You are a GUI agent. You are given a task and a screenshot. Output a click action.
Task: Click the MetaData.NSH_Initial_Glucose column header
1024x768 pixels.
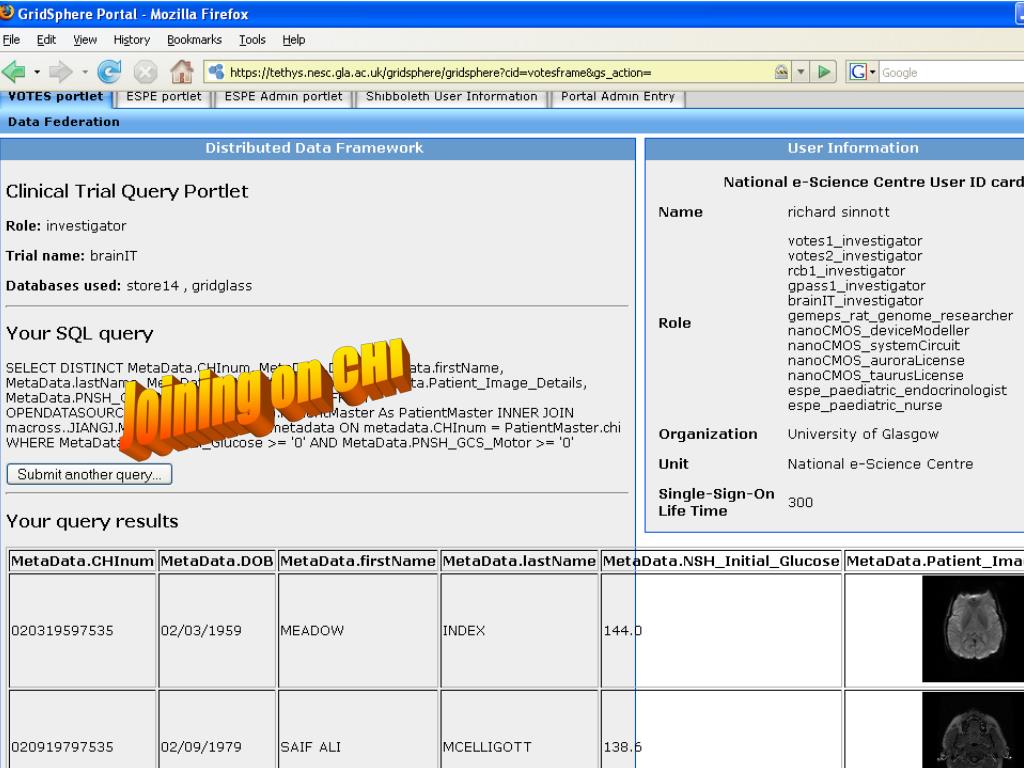[x=721, y=561]
